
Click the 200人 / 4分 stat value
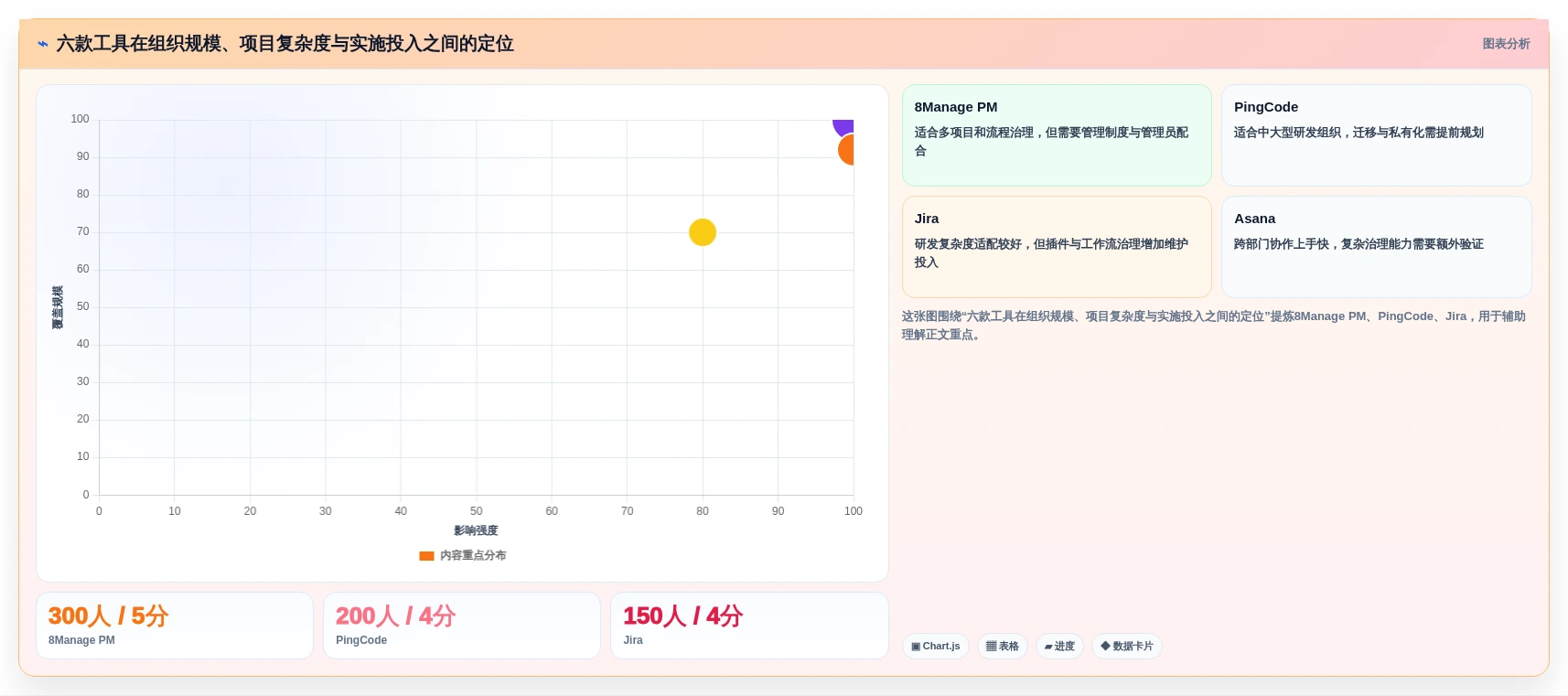click(x=395, y=616)
